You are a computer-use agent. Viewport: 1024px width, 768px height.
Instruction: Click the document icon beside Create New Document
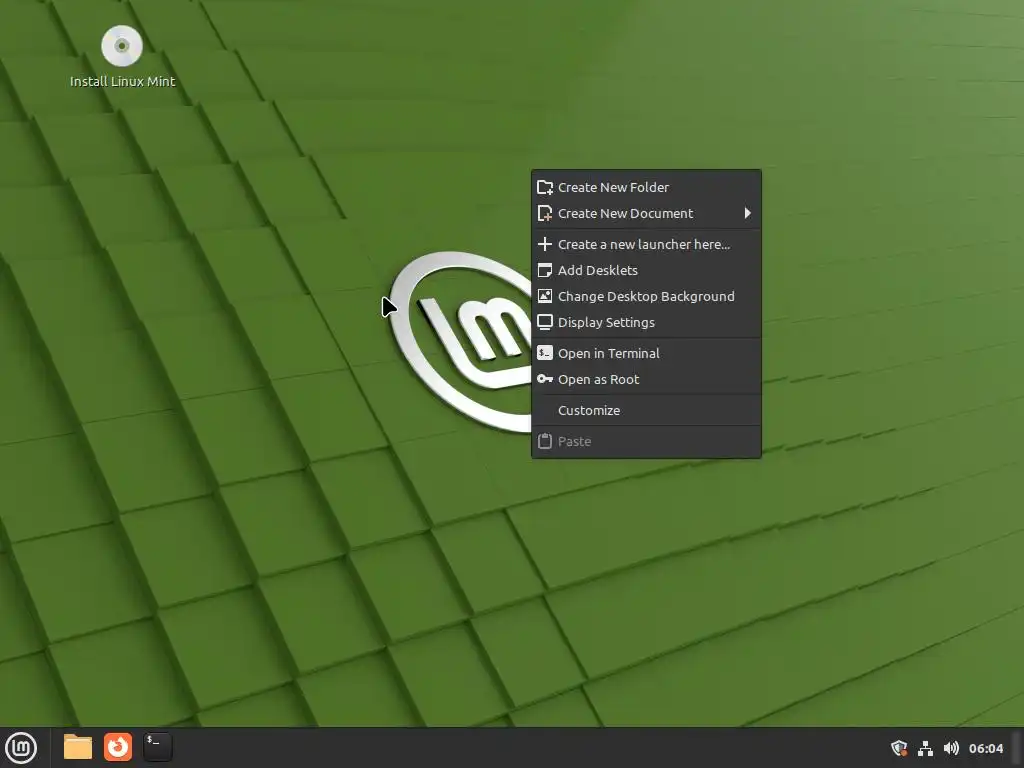(545, 214)
